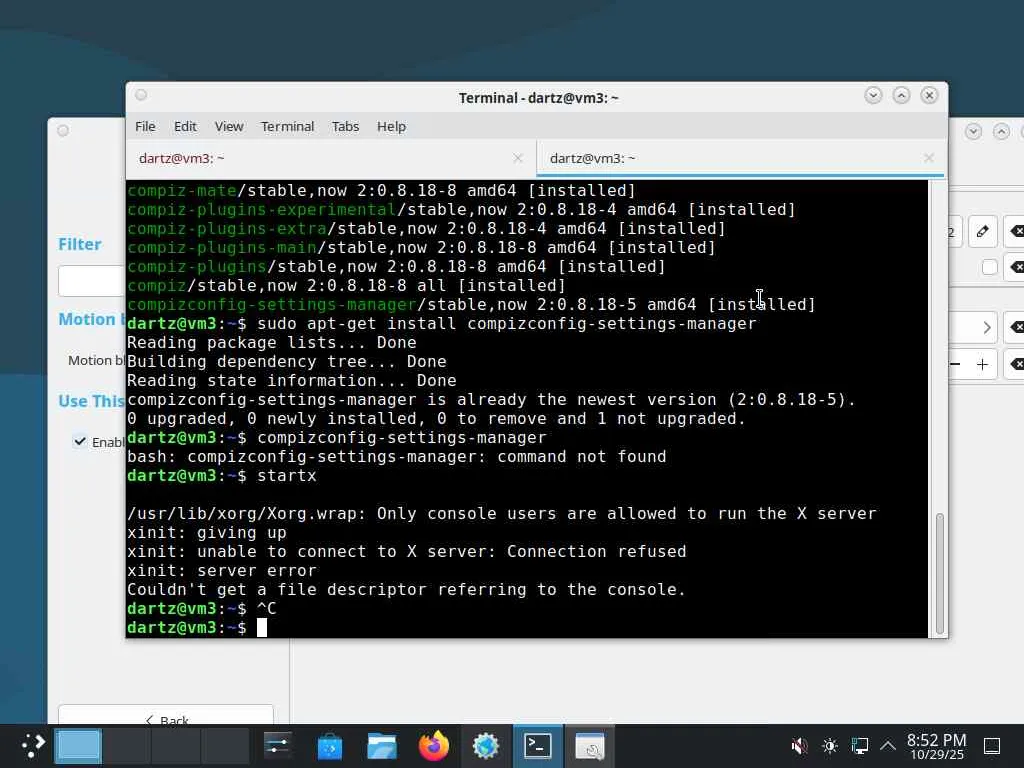Screen dimensions: 1024x768
Task: Click the 'Connection refused' error line
Action: [407, 551]
